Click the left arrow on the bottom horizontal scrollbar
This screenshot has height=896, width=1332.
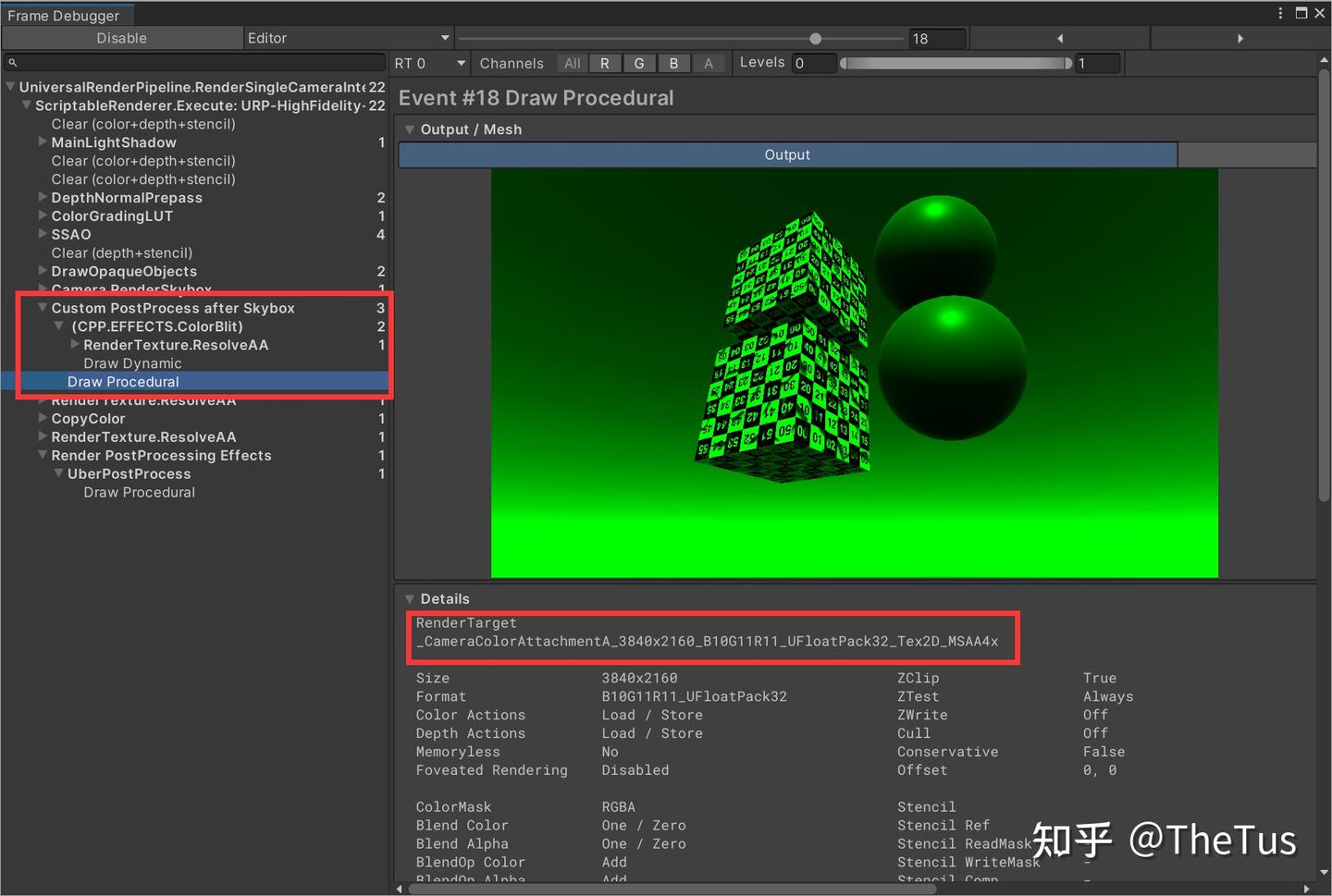pyautogui.click(x=400, y=887)
